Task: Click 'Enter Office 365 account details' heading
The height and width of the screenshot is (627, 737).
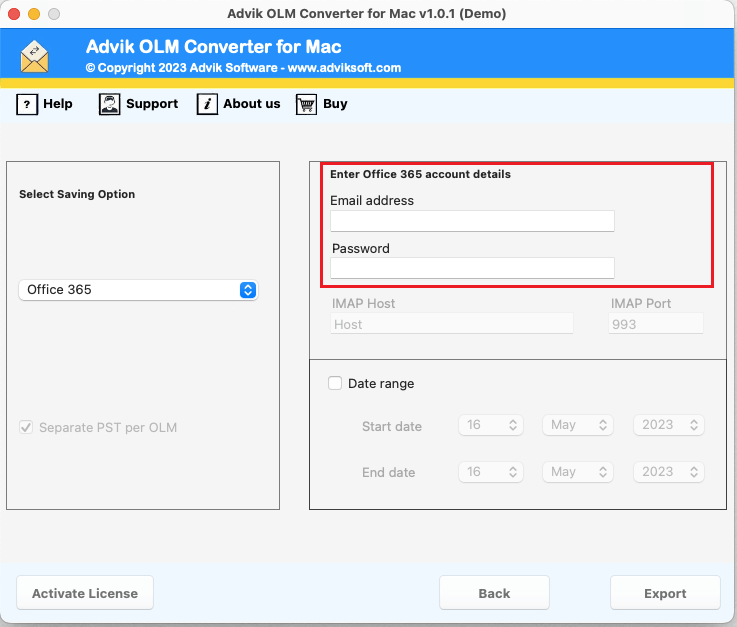Action: (420, 174)
